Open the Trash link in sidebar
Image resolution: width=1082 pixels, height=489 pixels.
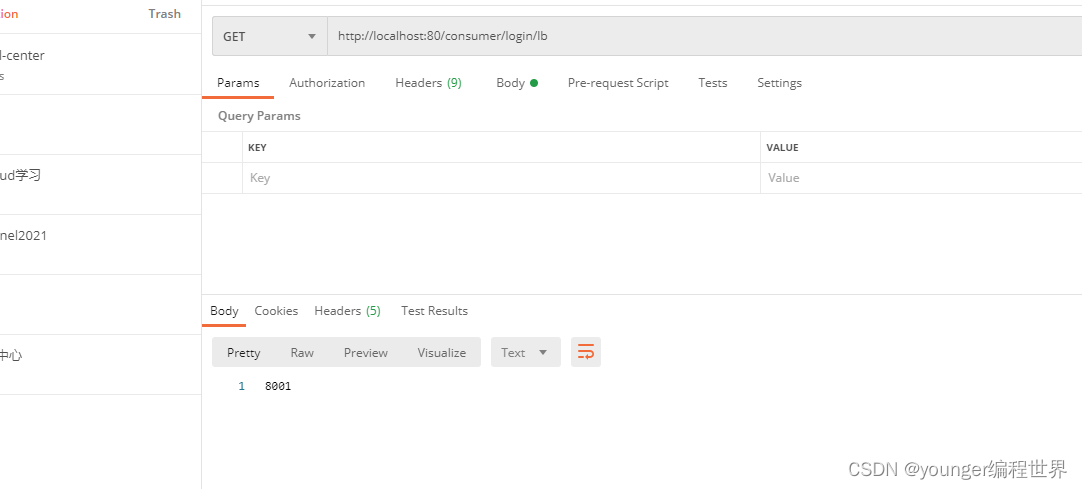click(x=164, y=14)
